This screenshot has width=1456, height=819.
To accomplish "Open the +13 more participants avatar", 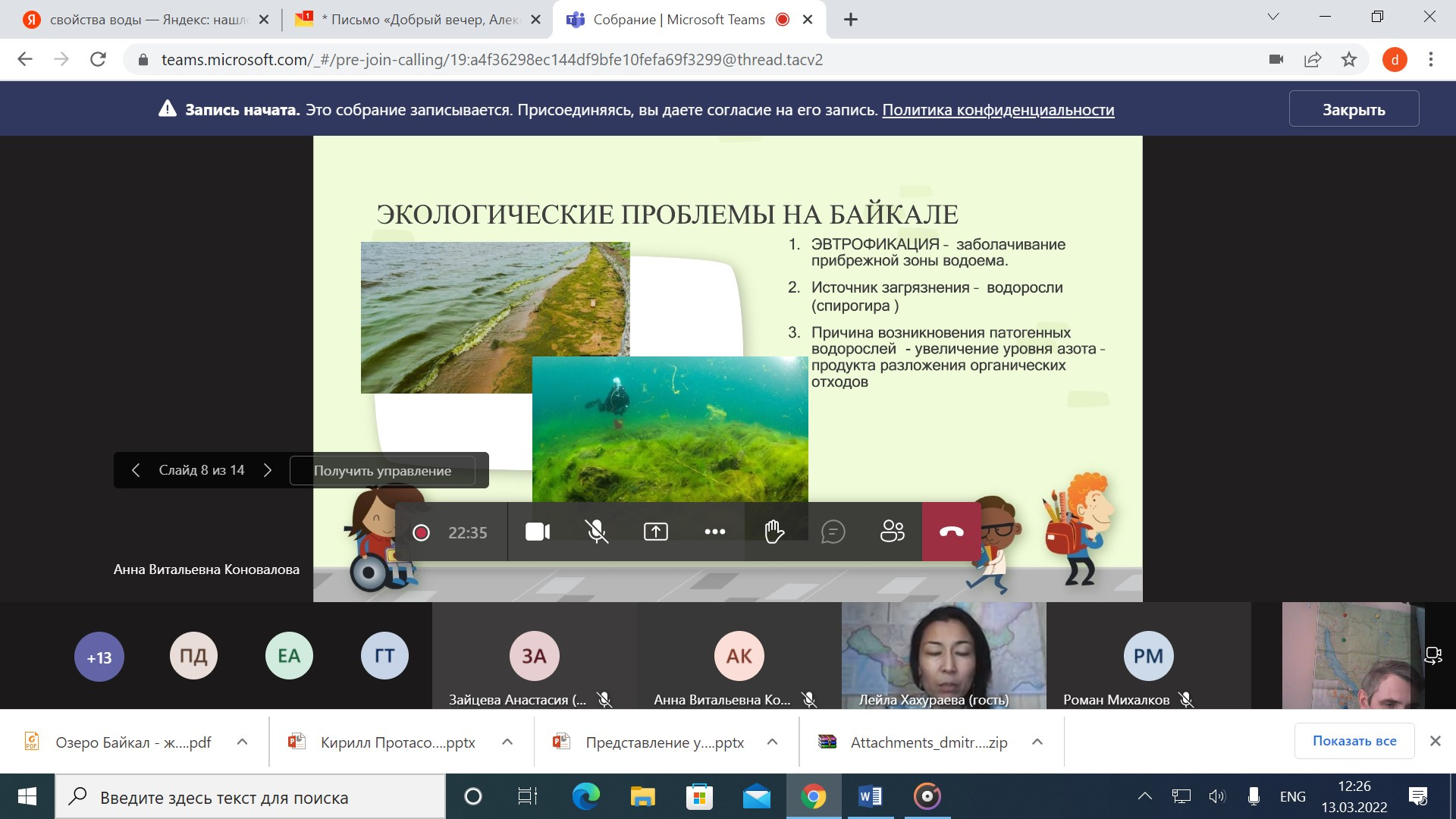I will (99, 657).
